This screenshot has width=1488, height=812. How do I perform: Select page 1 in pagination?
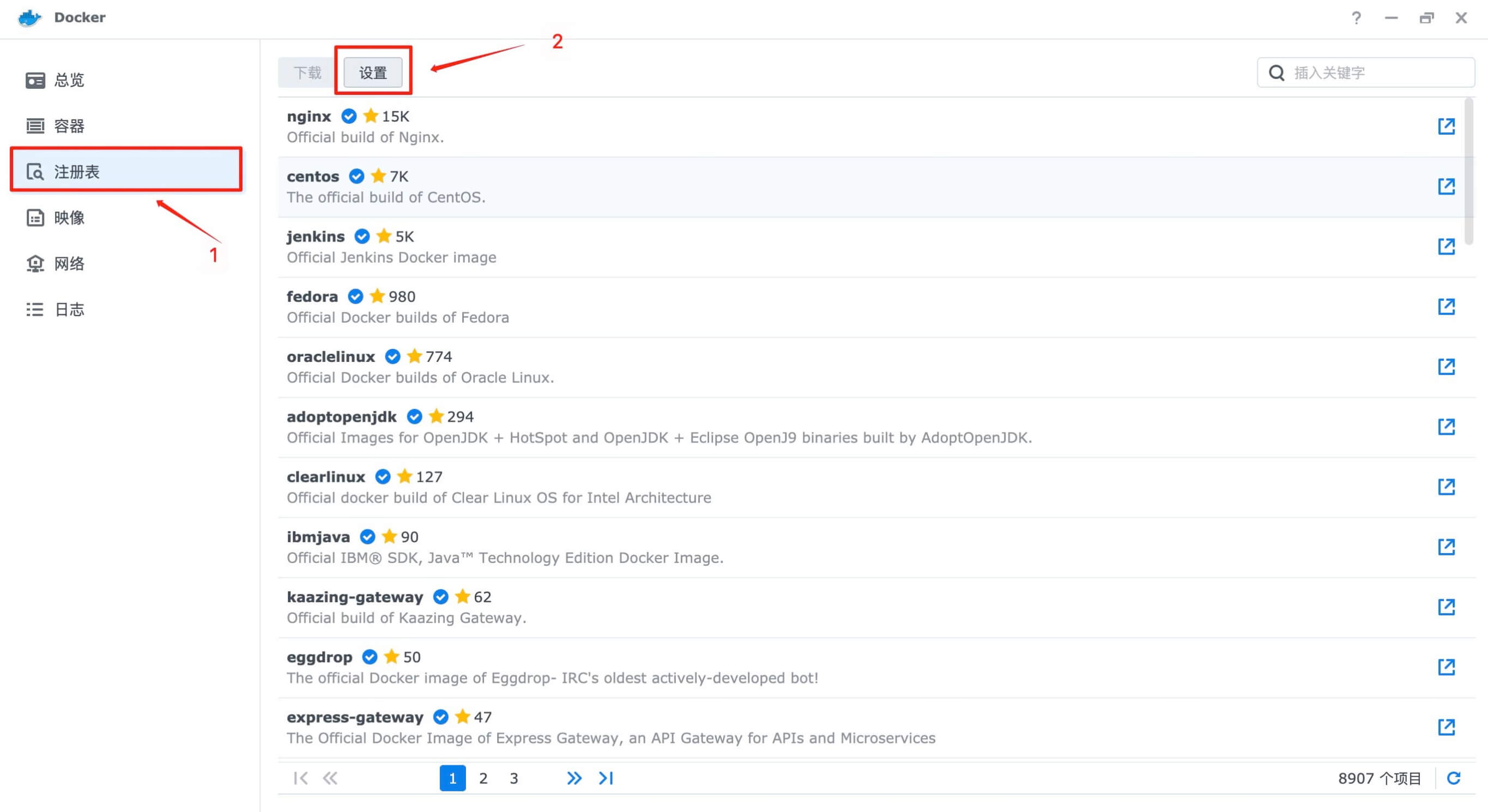(x=452, y=779)
